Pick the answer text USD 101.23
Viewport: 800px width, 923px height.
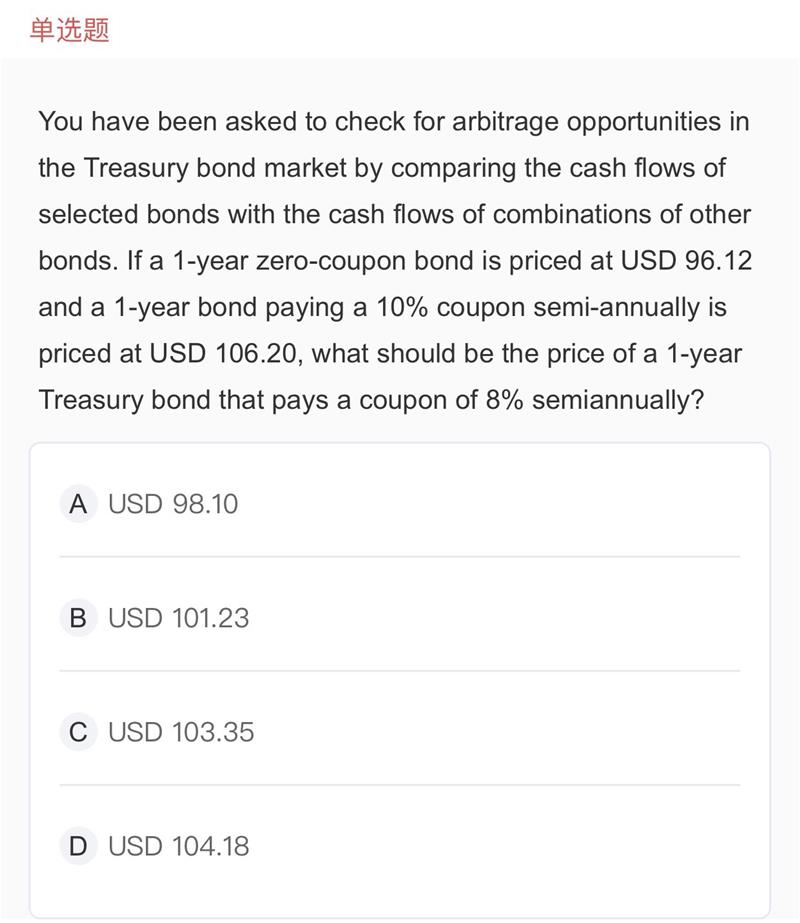179,618
